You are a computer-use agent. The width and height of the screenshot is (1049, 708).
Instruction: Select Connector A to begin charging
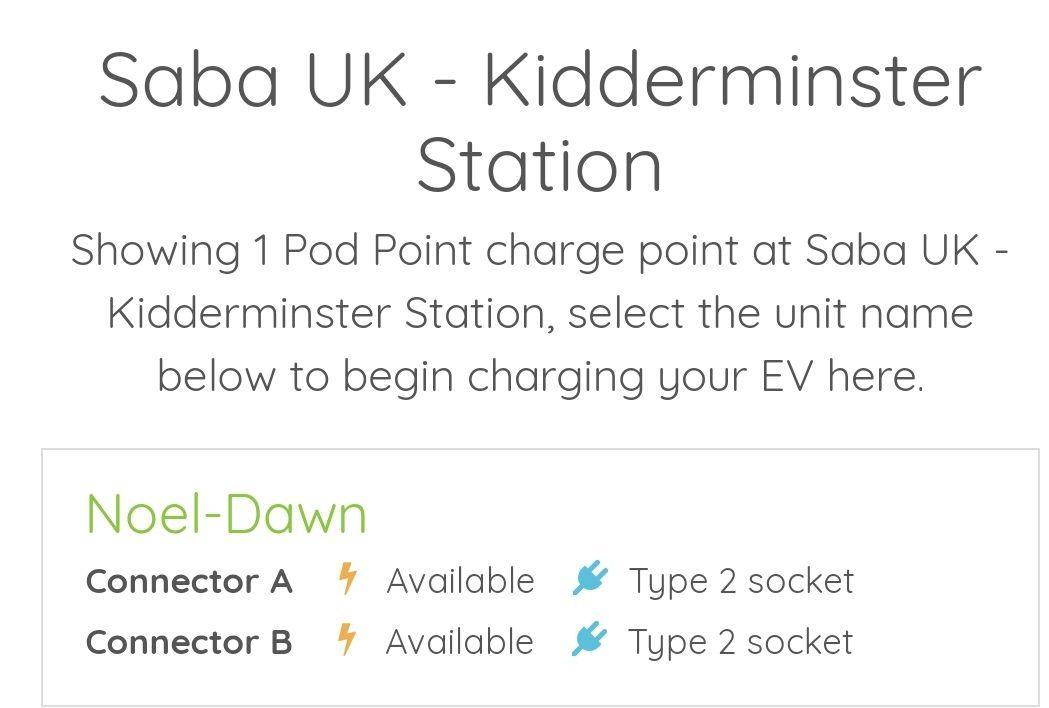(189, 580)
